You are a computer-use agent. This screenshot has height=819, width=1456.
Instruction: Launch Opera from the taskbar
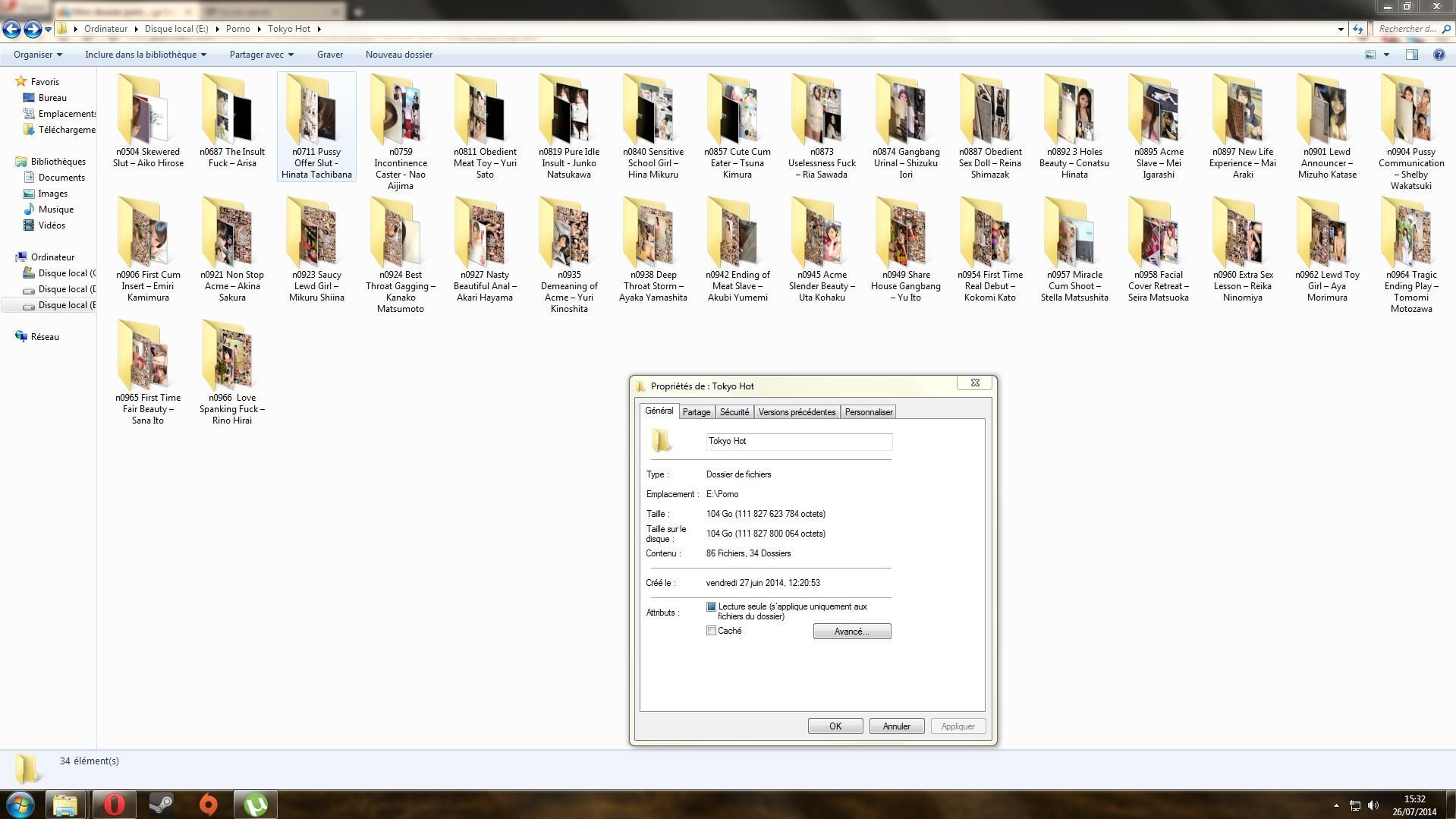coord(114,804)
